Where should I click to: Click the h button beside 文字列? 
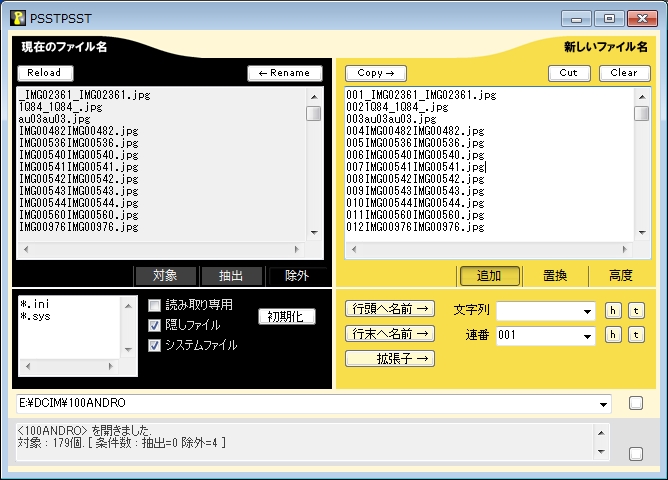[x=613, y=310]
